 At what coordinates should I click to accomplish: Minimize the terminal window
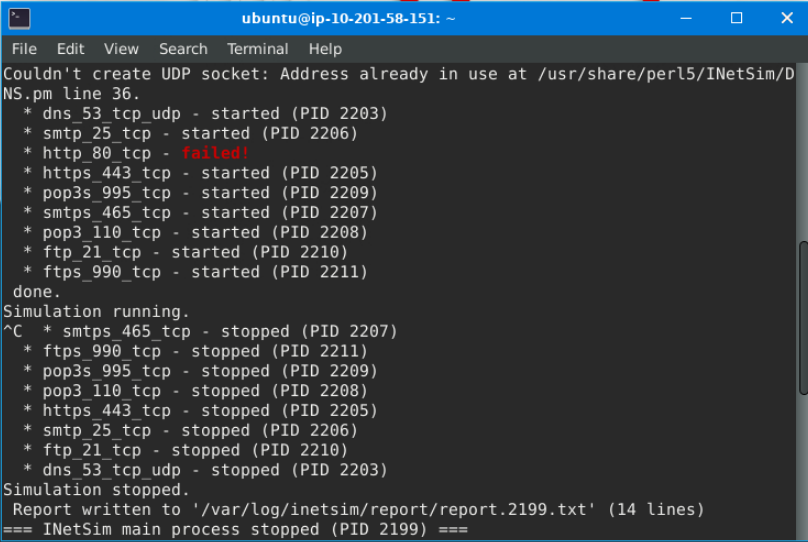pyautogui.click(x=688, y=18)
